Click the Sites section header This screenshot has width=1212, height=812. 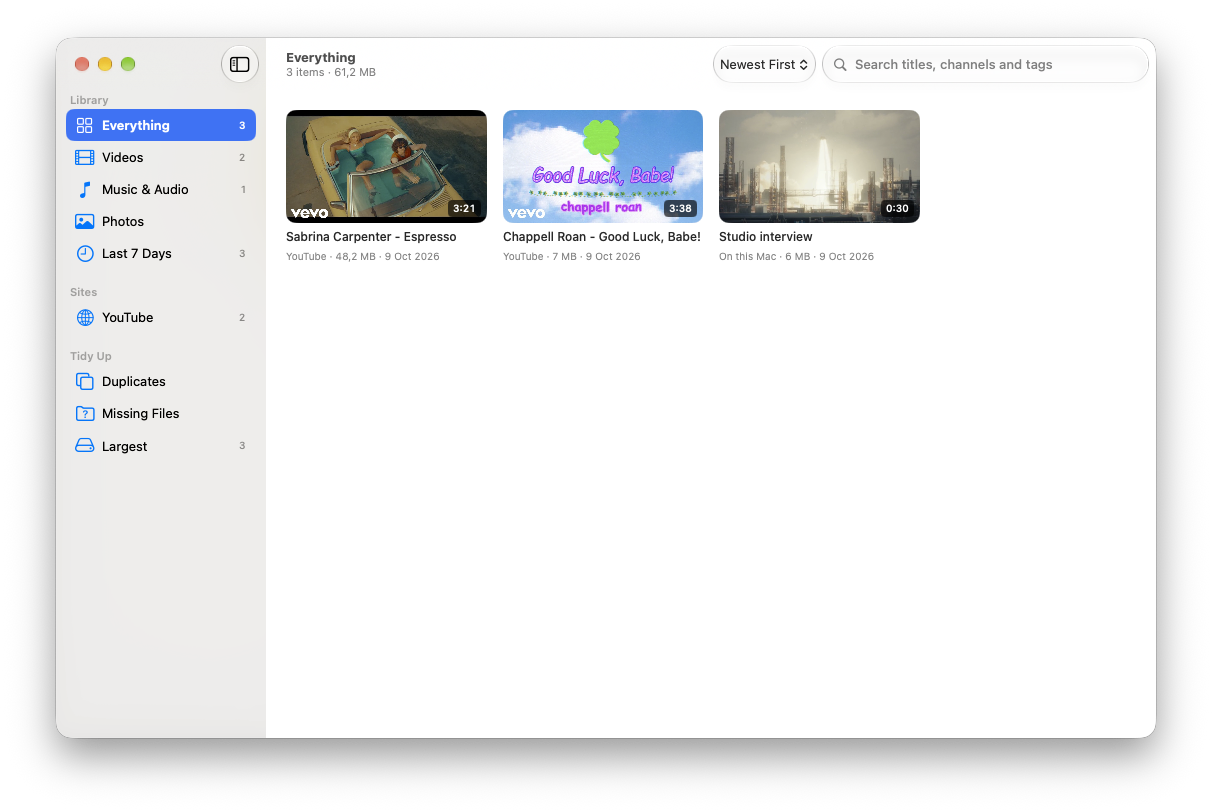point(84,292)
